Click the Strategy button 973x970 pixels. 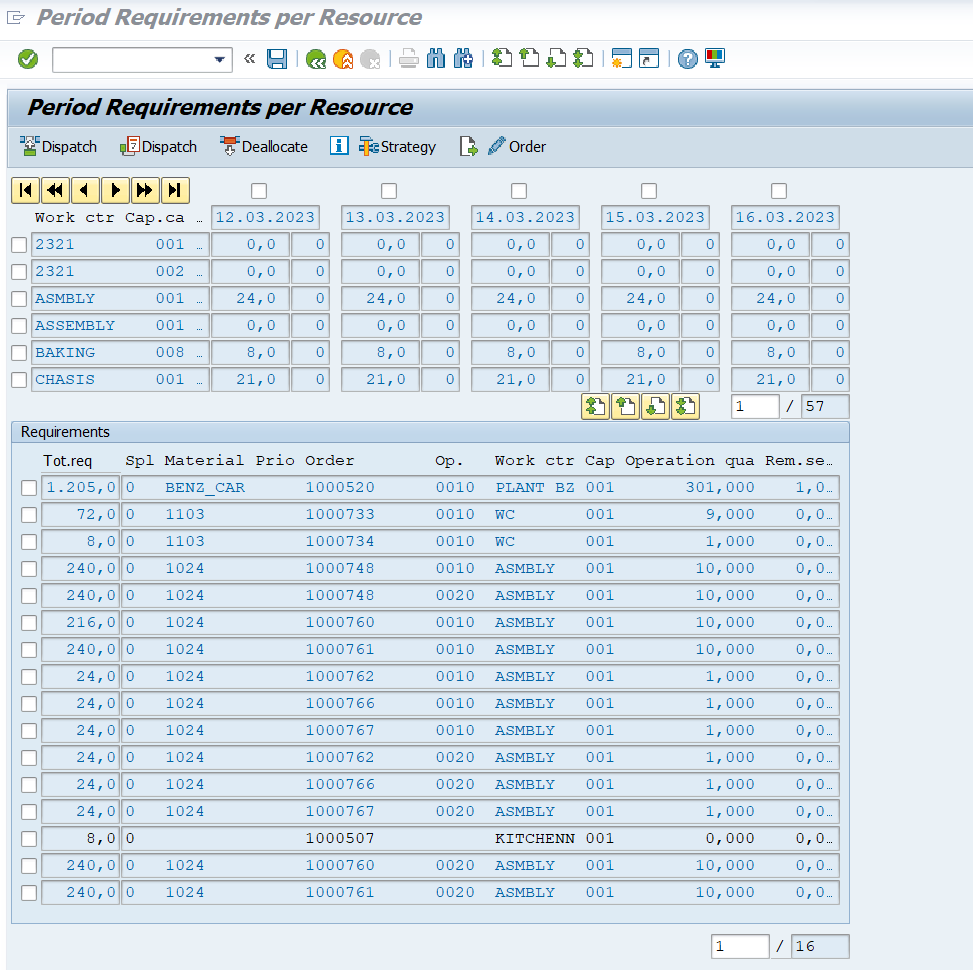click(x=398, y=146)
